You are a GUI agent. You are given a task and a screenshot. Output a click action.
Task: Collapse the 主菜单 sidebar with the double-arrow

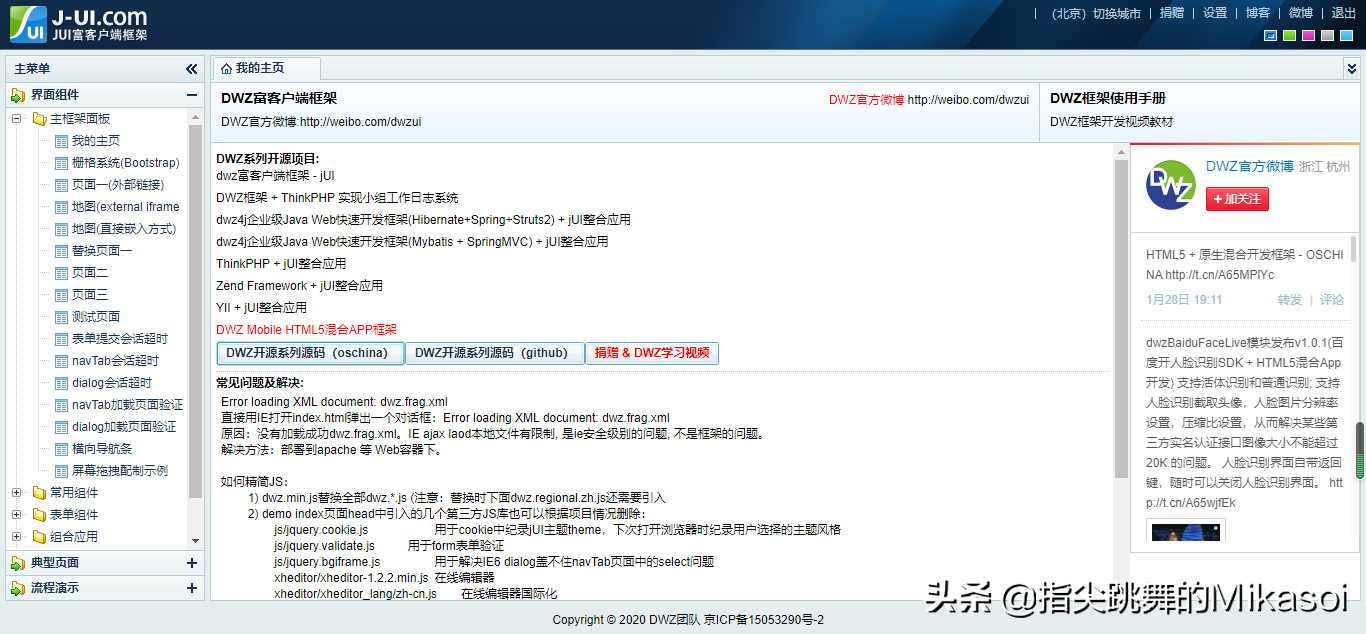pyautogui.click(x=192, y=69)
